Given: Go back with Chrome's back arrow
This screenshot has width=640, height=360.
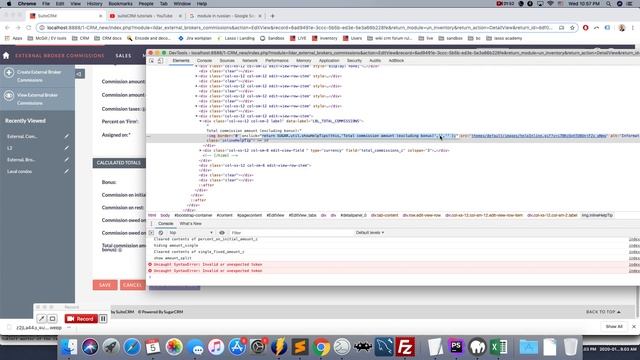Looking at the screenshot, I should [7, 28].
